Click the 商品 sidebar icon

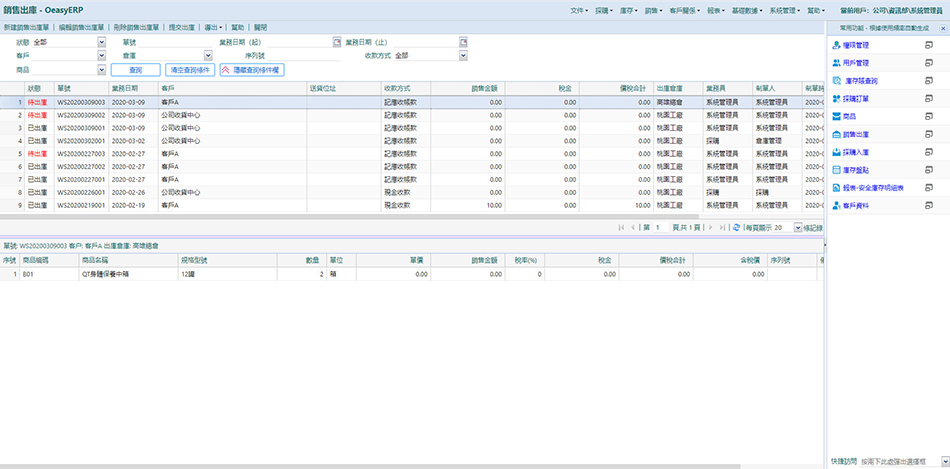[x=836, y=116]
